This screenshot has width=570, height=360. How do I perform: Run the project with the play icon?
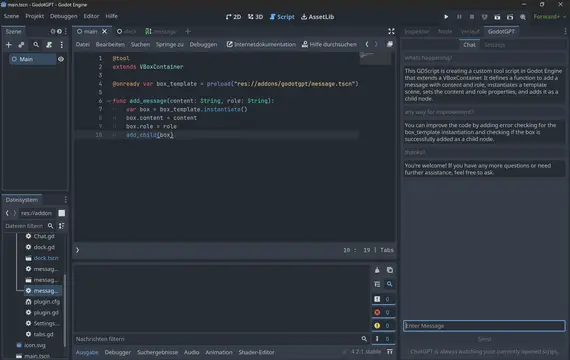[446, 17]
